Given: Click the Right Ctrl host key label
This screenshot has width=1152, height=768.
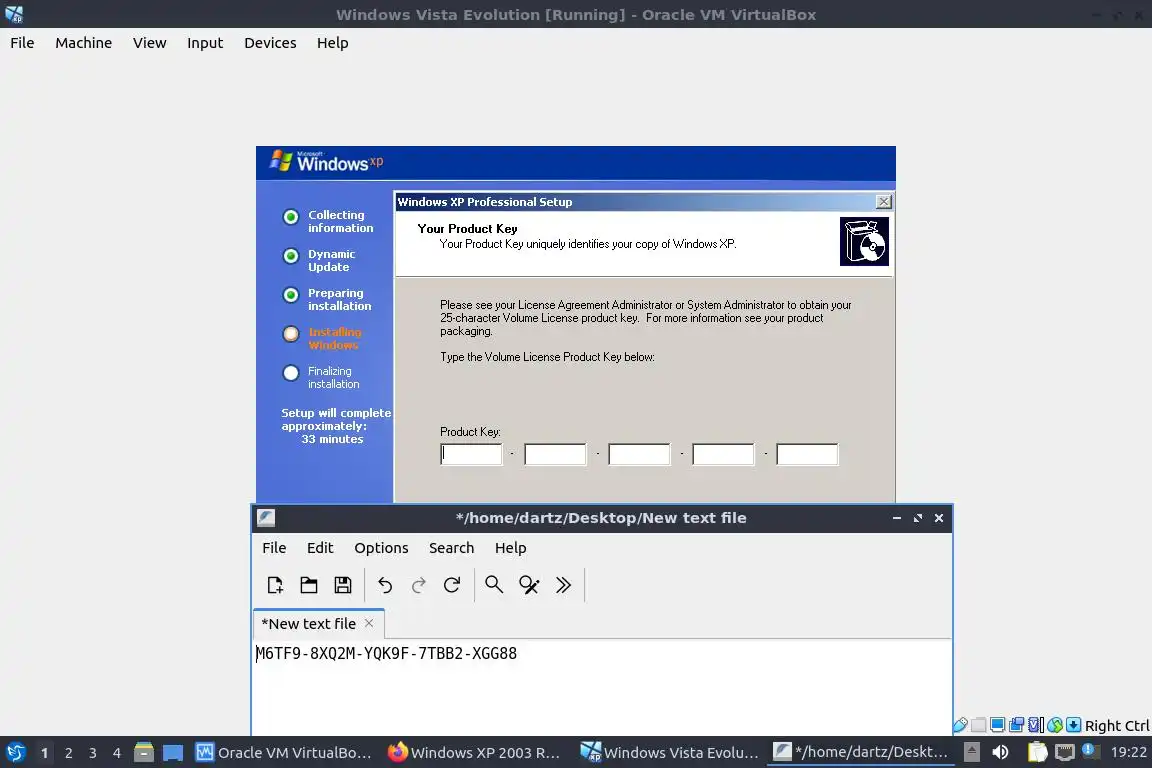Looking at the screenshot, I should pos(1117,726).
